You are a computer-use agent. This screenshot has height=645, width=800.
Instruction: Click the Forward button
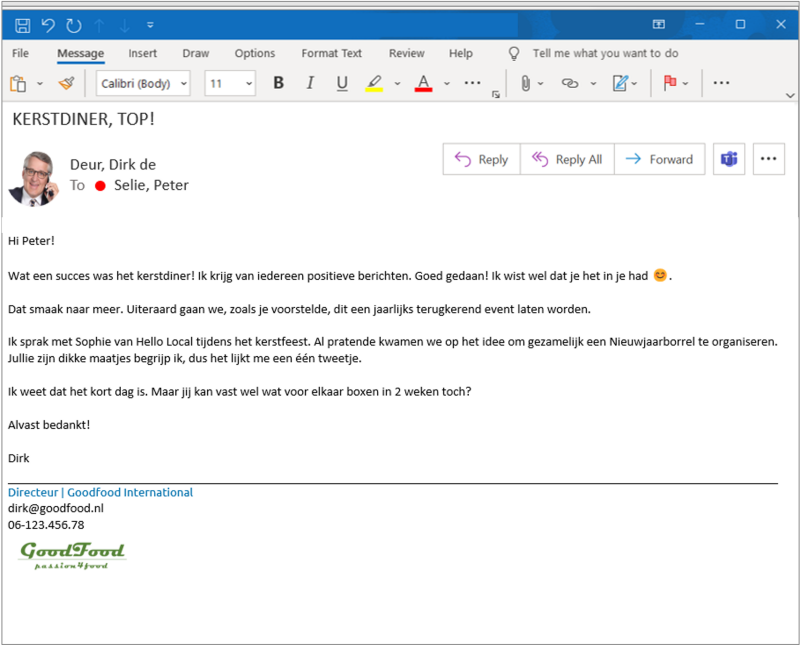pos(659,159)
